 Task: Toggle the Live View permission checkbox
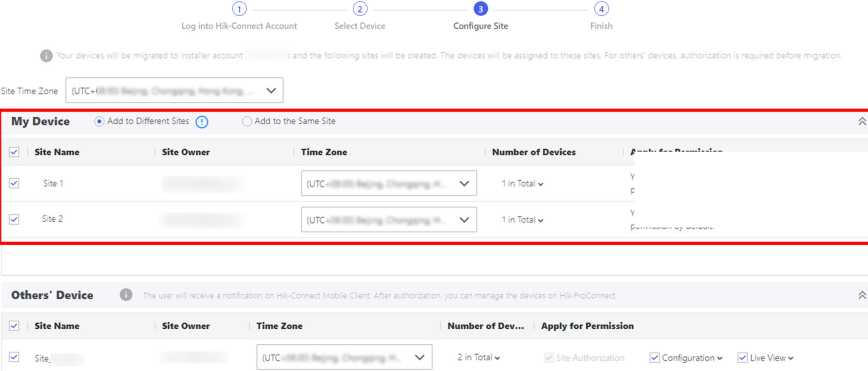click(743, 358)
